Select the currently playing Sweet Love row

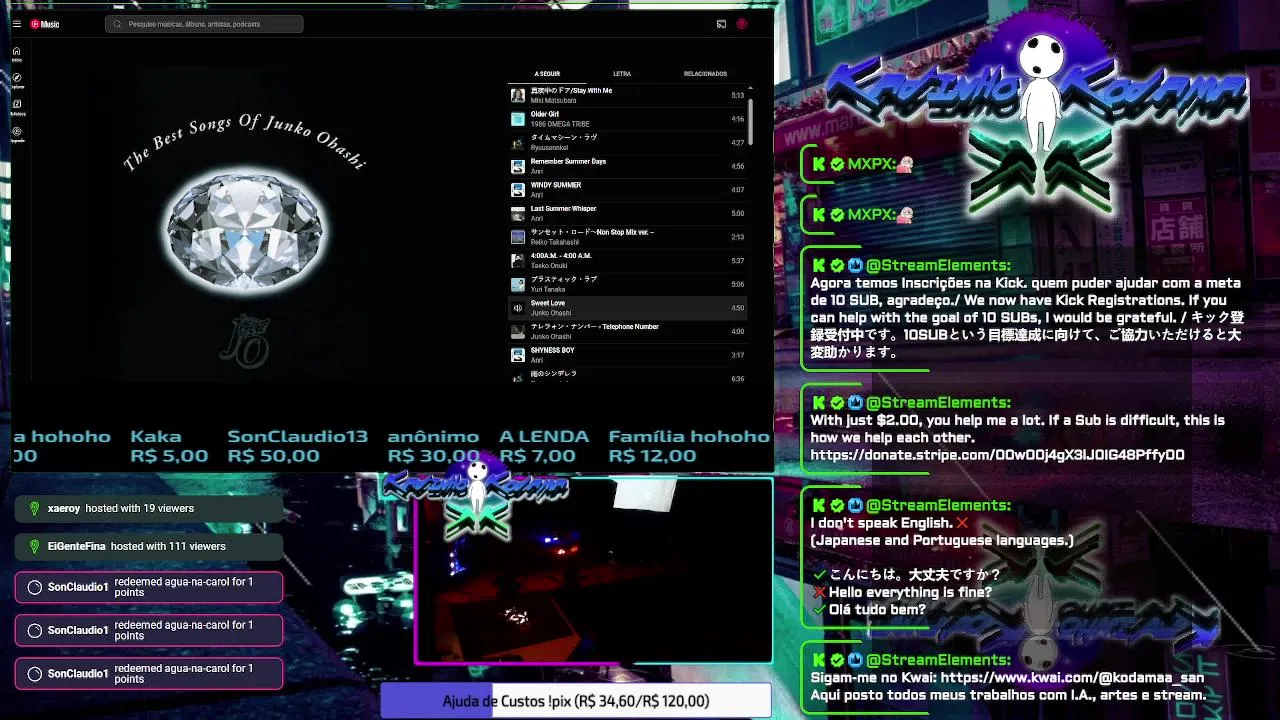point(627,308)
